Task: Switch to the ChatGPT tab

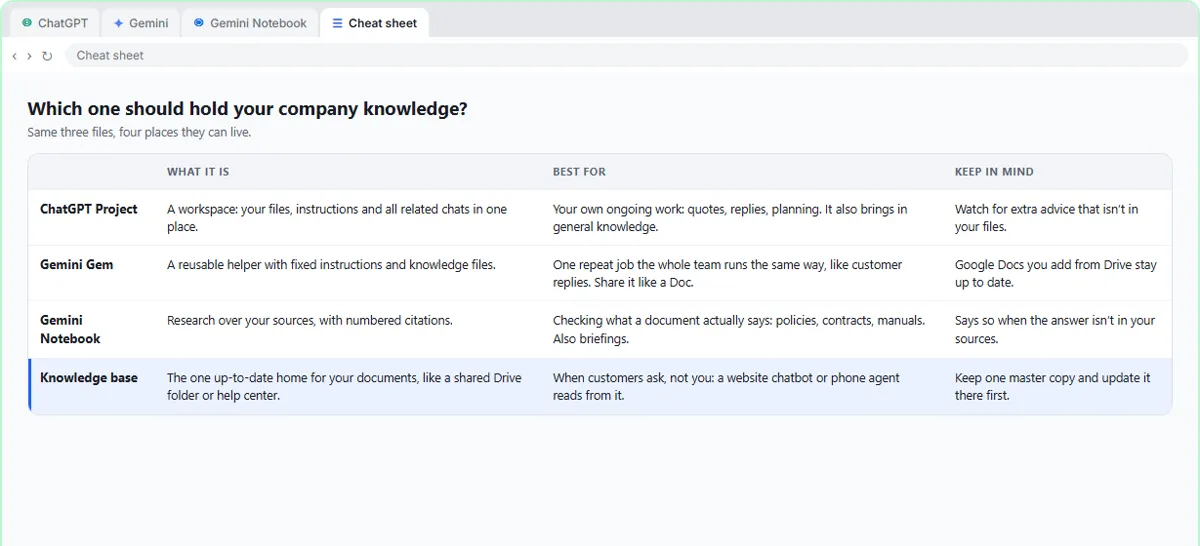Action: [x=55, y=23]
